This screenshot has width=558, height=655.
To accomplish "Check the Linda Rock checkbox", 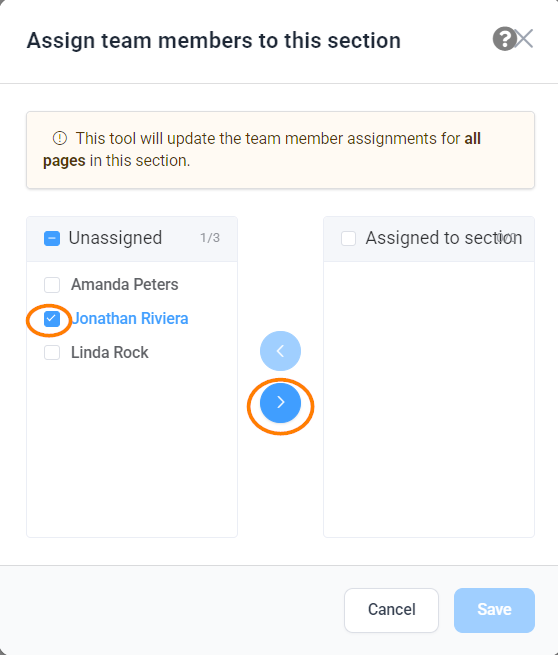I will 52,353.
